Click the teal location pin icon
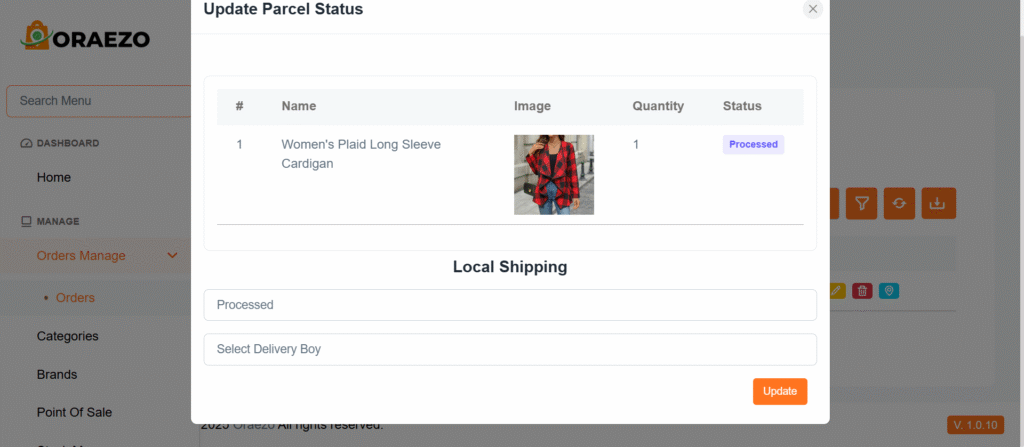Image resolution: width=1024 pixels, height=447 pixels. click(x=889, y=291)
